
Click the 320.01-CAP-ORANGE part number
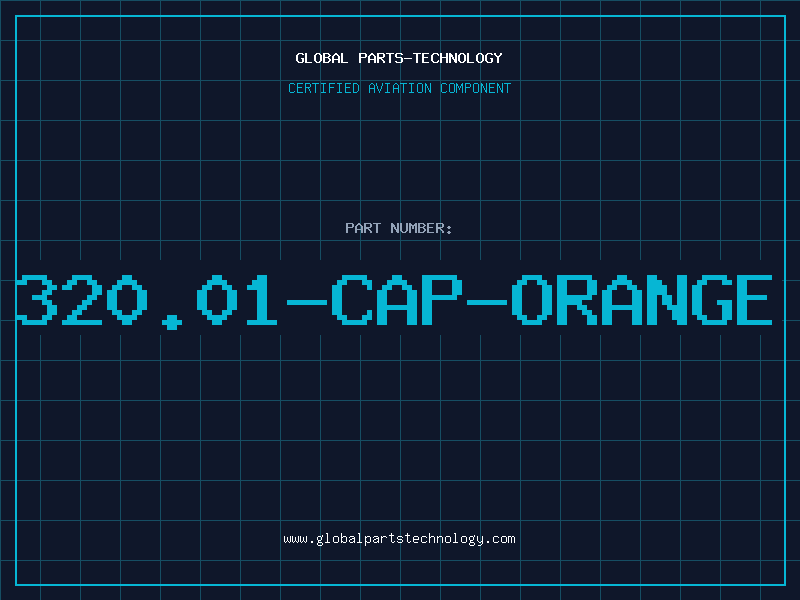click(x=395, y=300)
